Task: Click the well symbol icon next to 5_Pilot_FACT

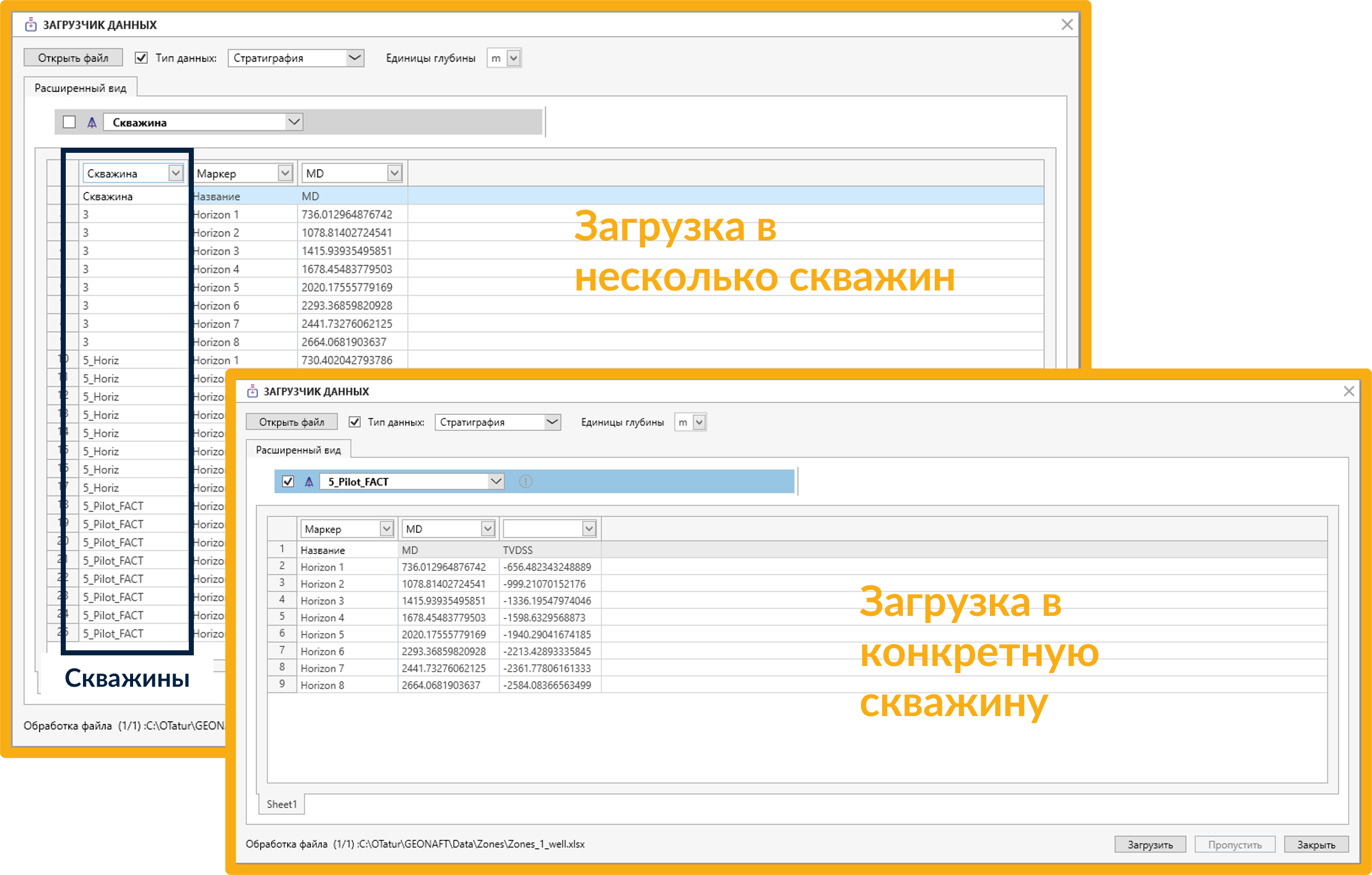Action: coord(309,482)
